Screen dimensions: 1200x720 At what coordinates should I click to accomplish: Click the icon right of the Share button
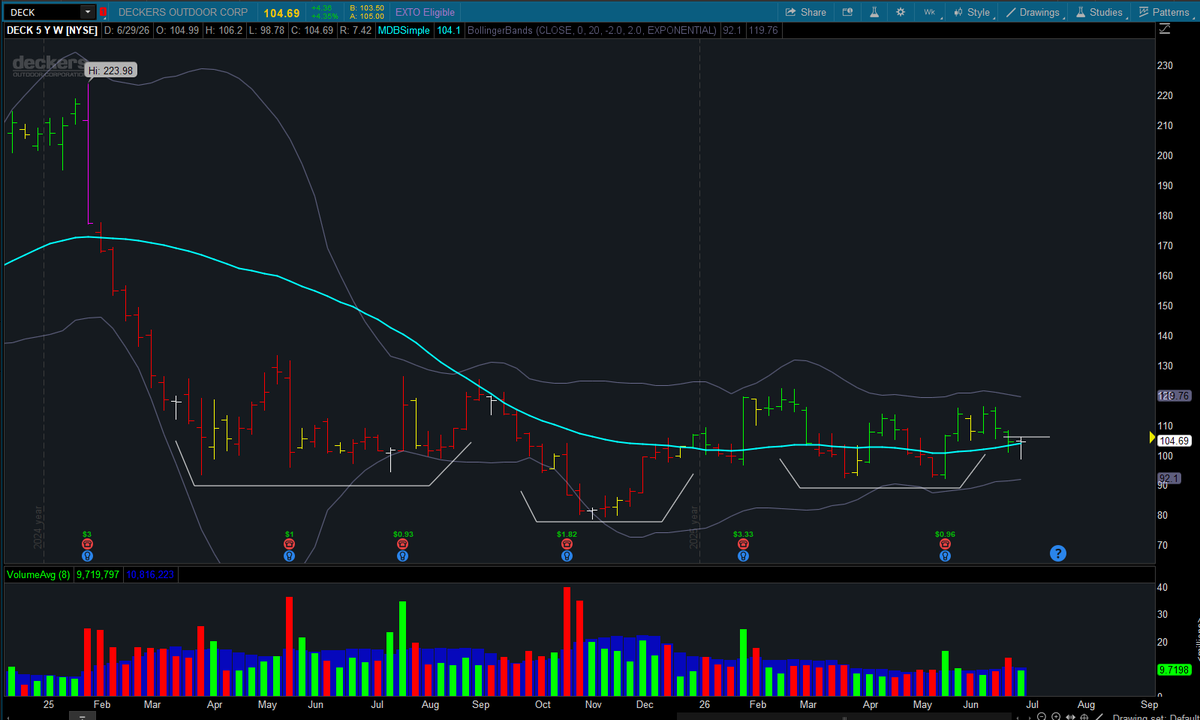click(x=847, y=12)
